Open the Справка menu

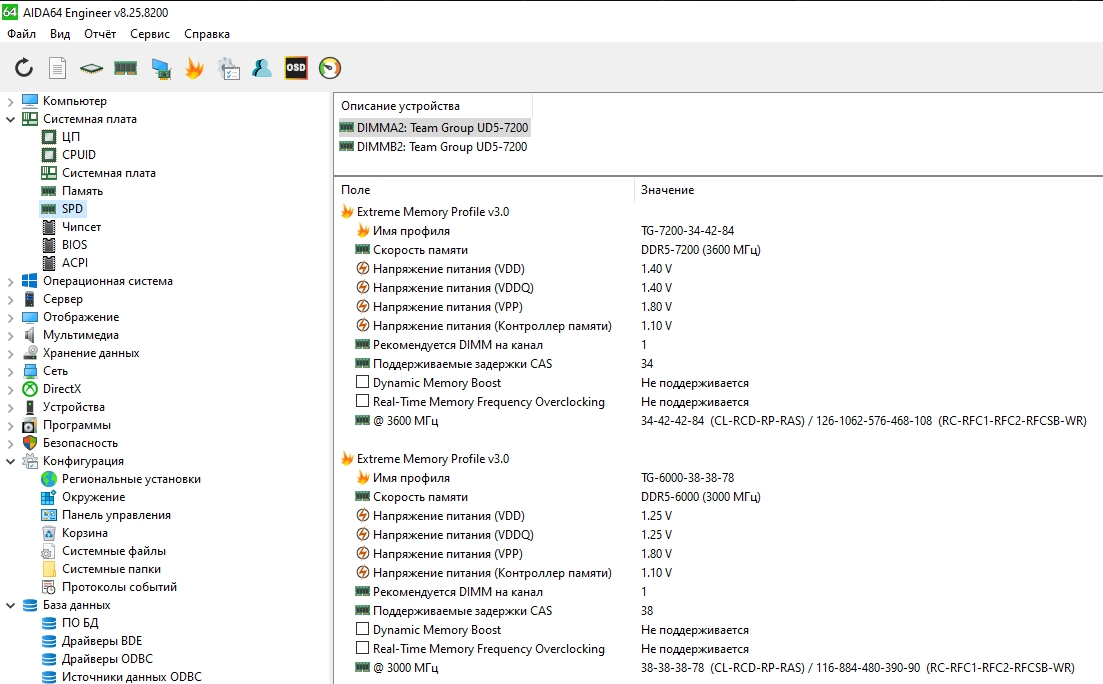pos(207,34)
